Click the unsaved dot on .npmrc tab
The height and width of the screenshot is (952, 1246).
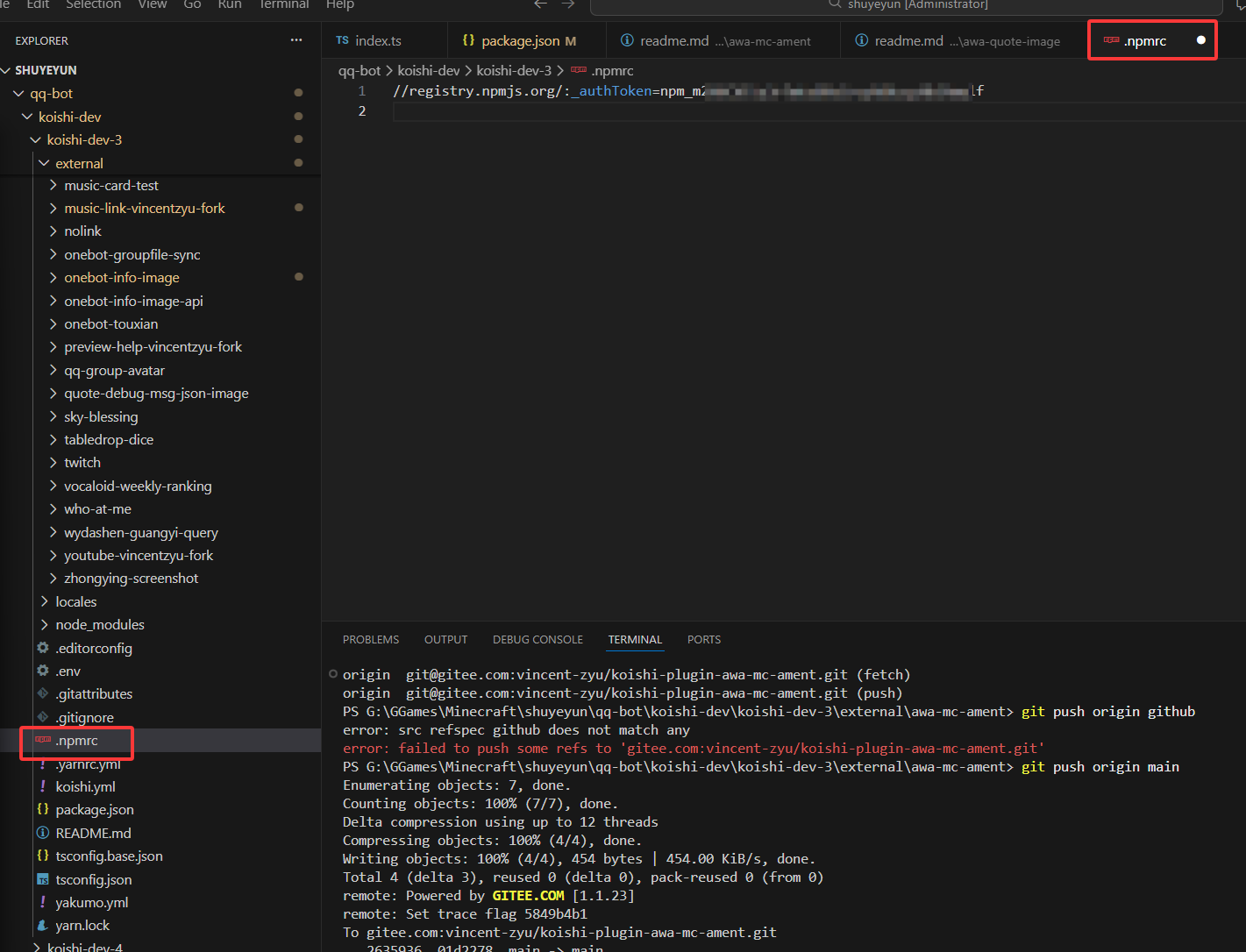click(1200, 40)
